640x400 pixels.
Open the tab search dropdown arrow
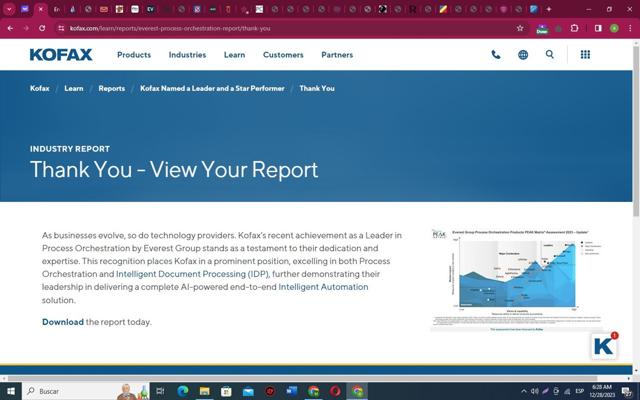coord(9,9)
